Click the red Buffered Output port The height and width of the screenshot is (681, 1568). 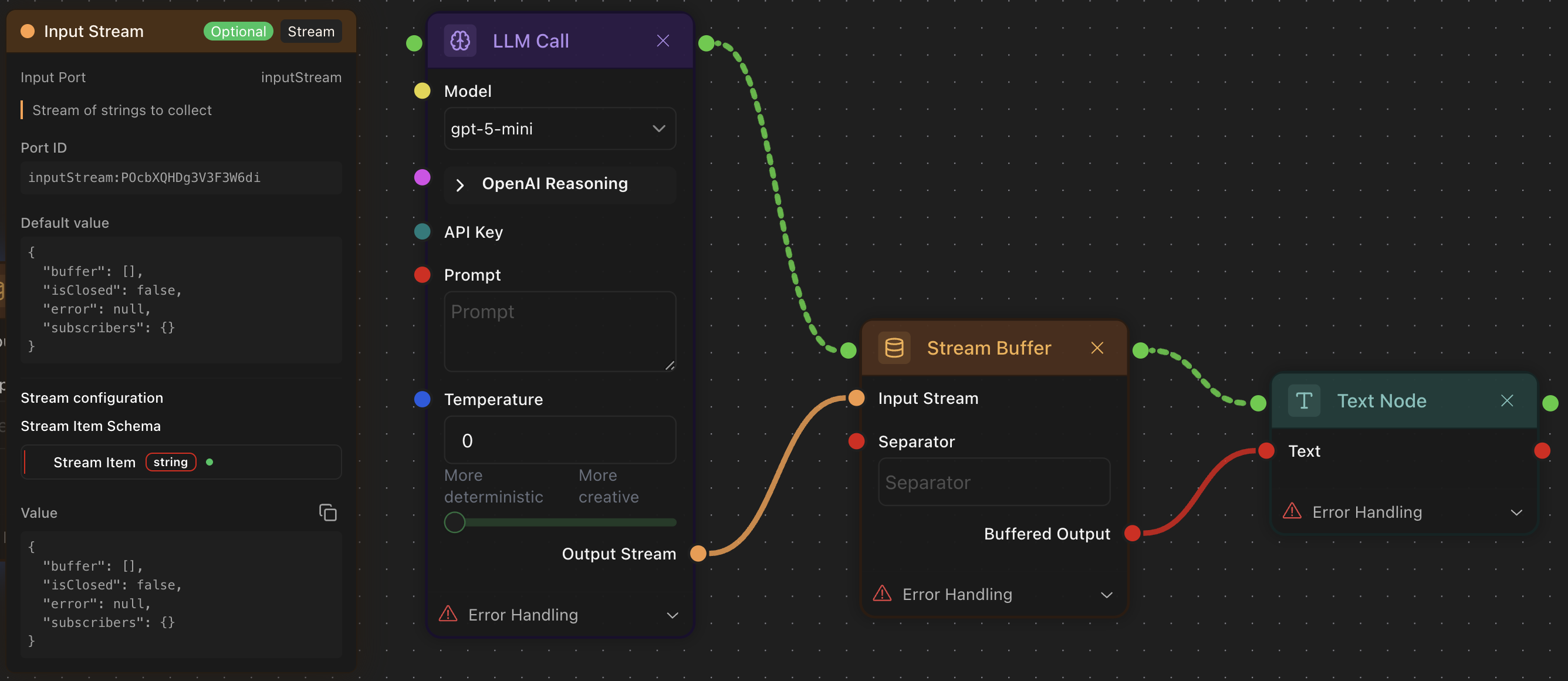tap(1132, 534)
